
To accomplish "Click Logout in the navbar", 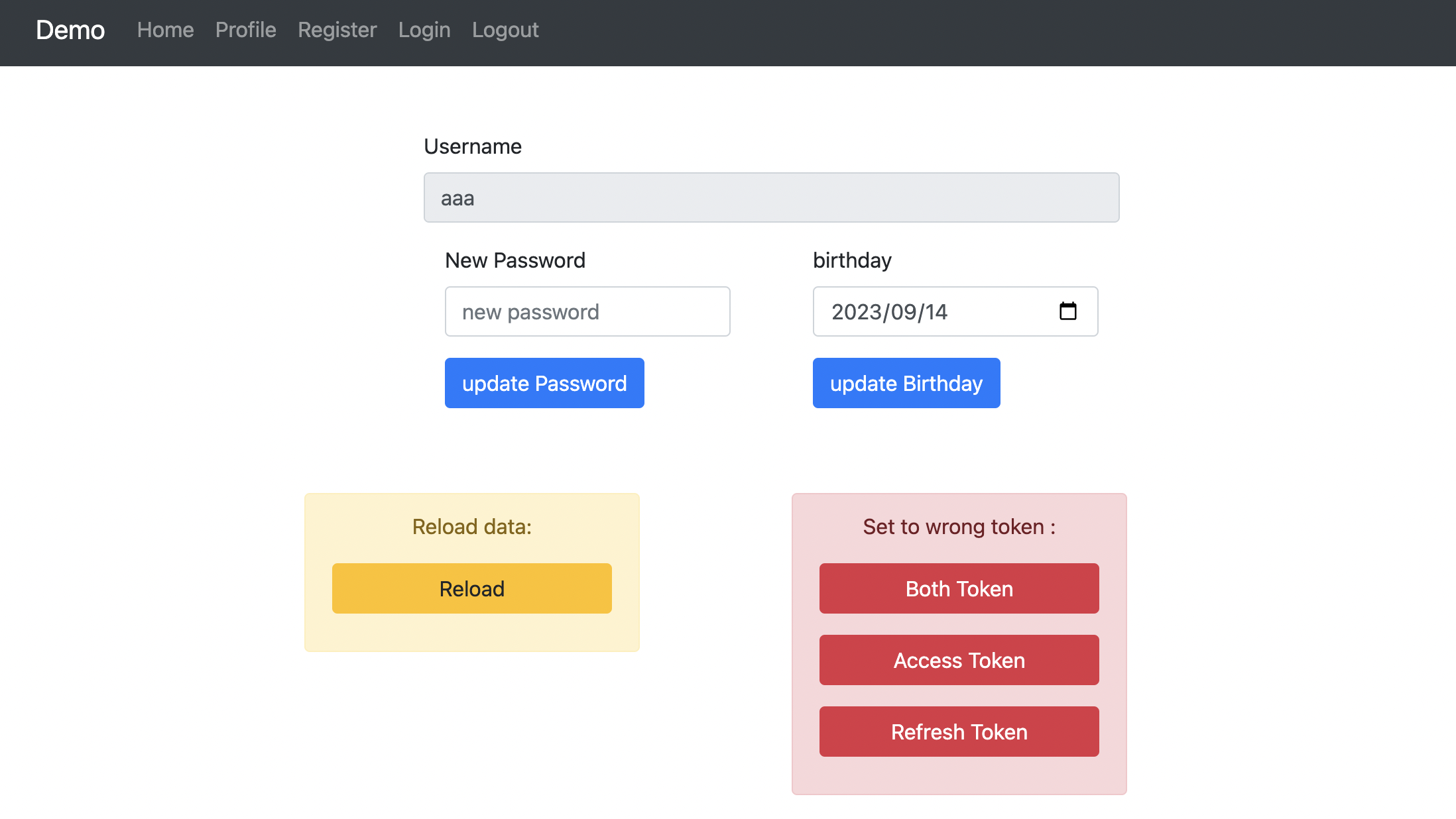I will [x=505, y=30].
